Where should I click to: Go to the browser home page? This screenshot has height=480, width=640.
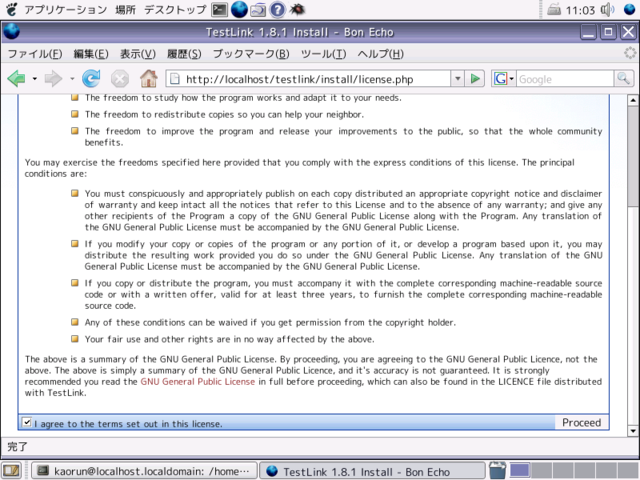(149, 78)
